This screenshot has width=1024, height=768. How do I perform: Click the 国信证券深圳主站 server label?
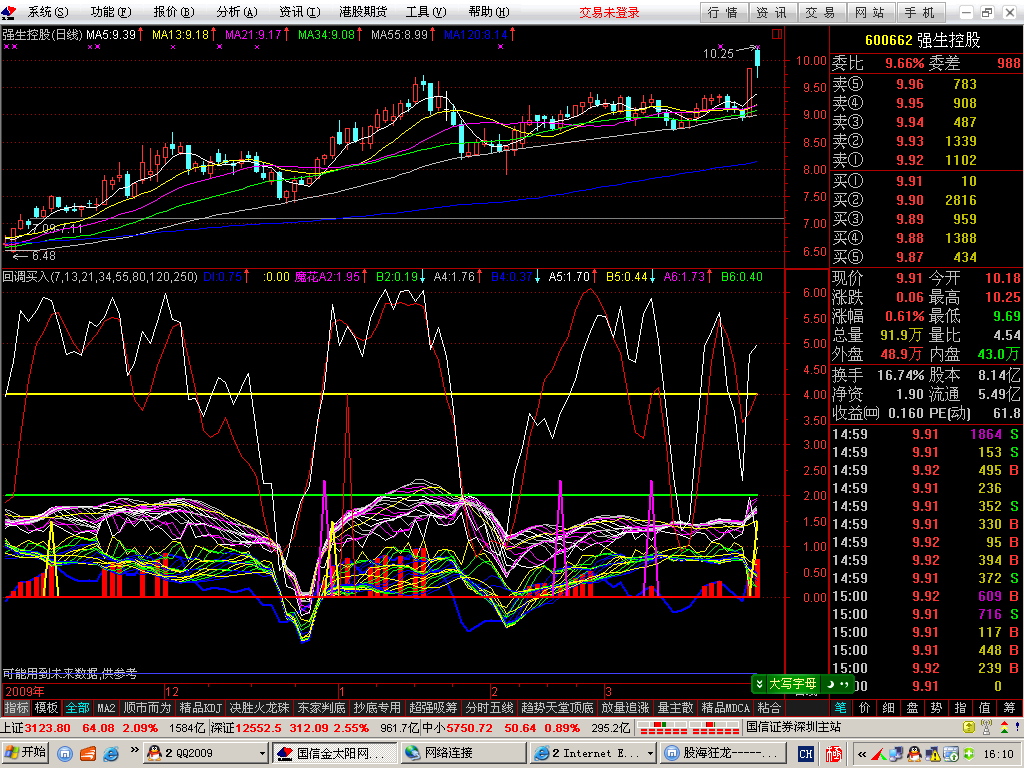793,727
